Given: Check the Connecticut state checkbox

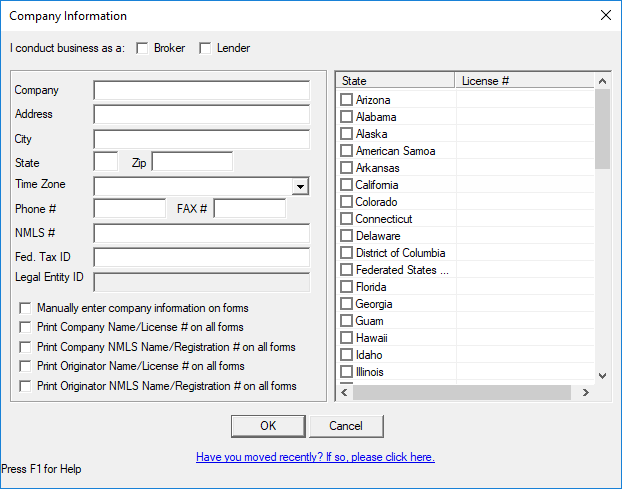Looking at the screenshot, I should 346,219.
